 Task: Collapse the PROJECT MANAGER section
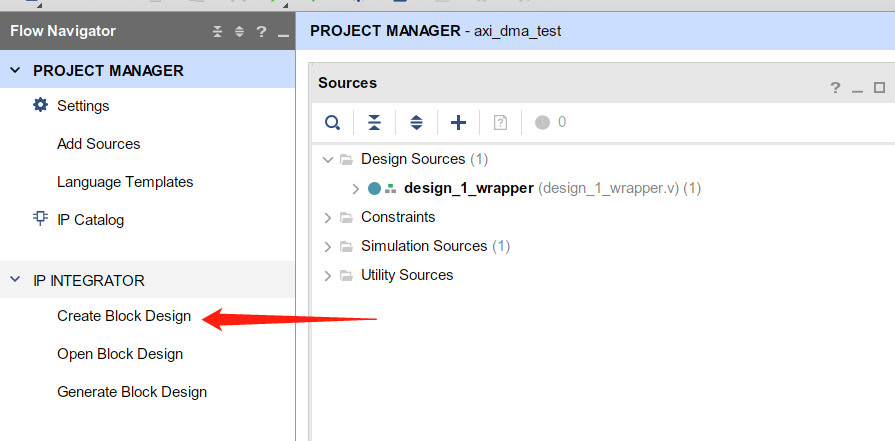pyautogui.click(x=15, y=70)
